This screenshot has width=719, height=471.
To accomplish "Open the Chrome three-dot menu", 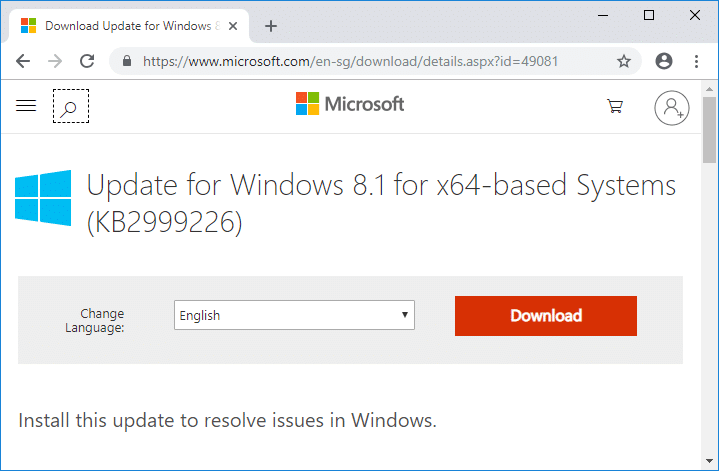I will coord(697,61).
